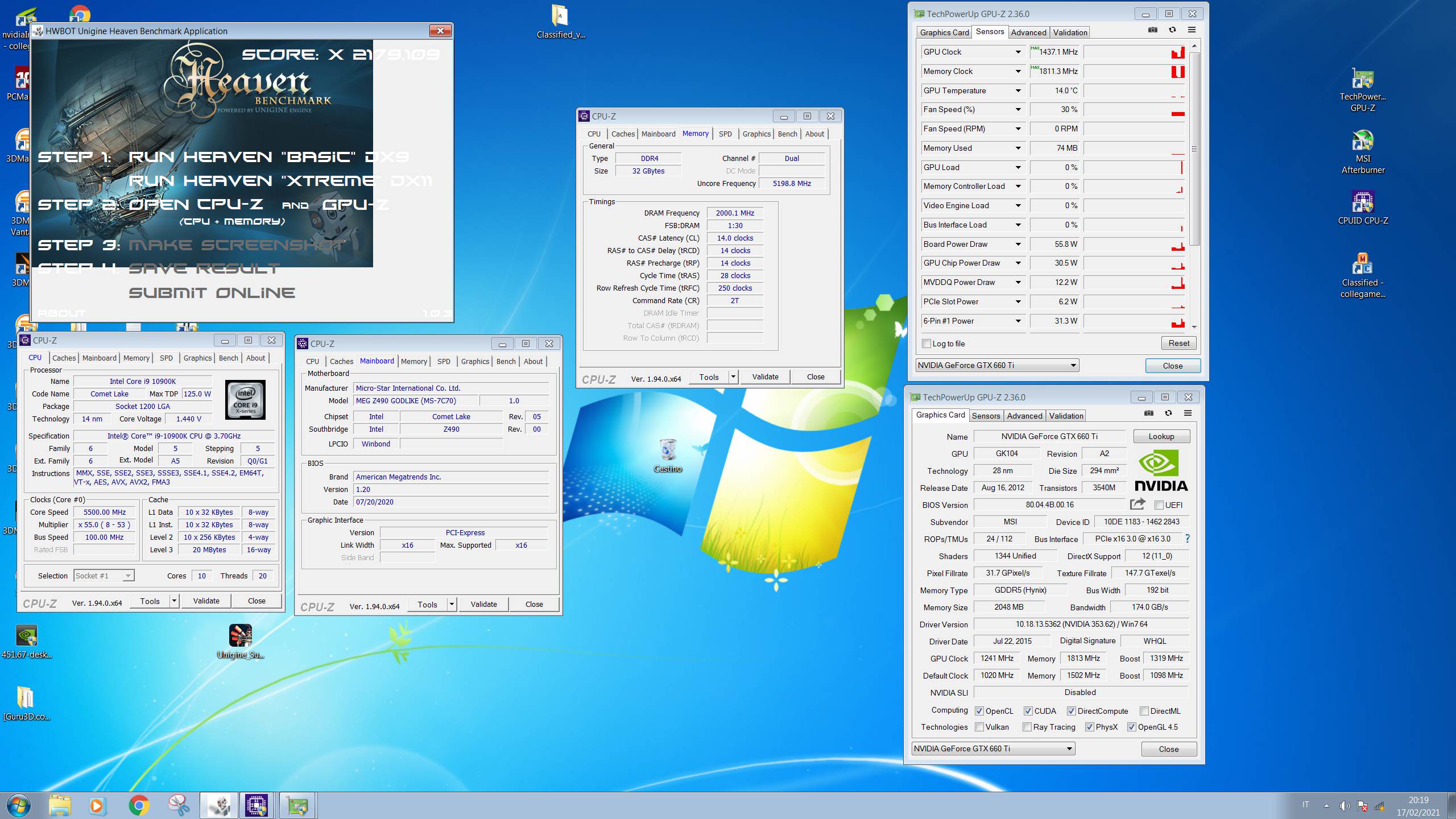1456x819 pixels.
Task: Open Unigine_Su desktop icon
Action: click(241, 642)
